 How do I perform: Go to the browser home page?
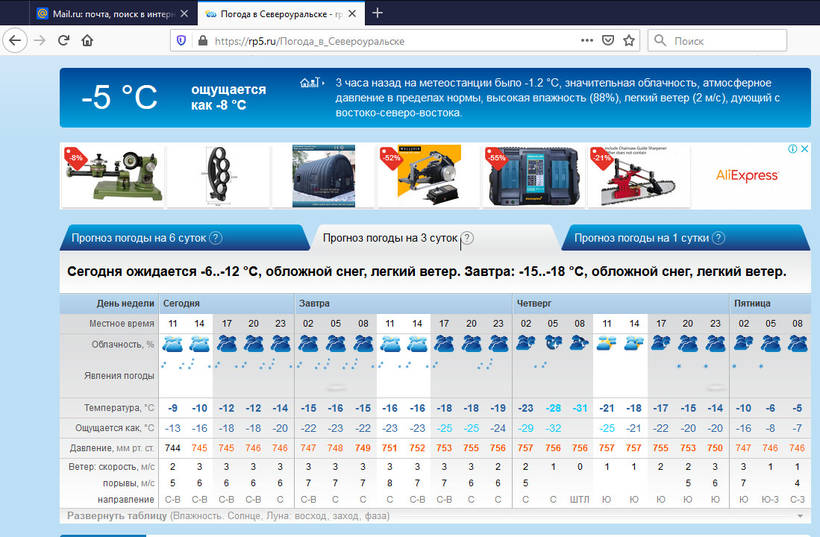[87, 41]
